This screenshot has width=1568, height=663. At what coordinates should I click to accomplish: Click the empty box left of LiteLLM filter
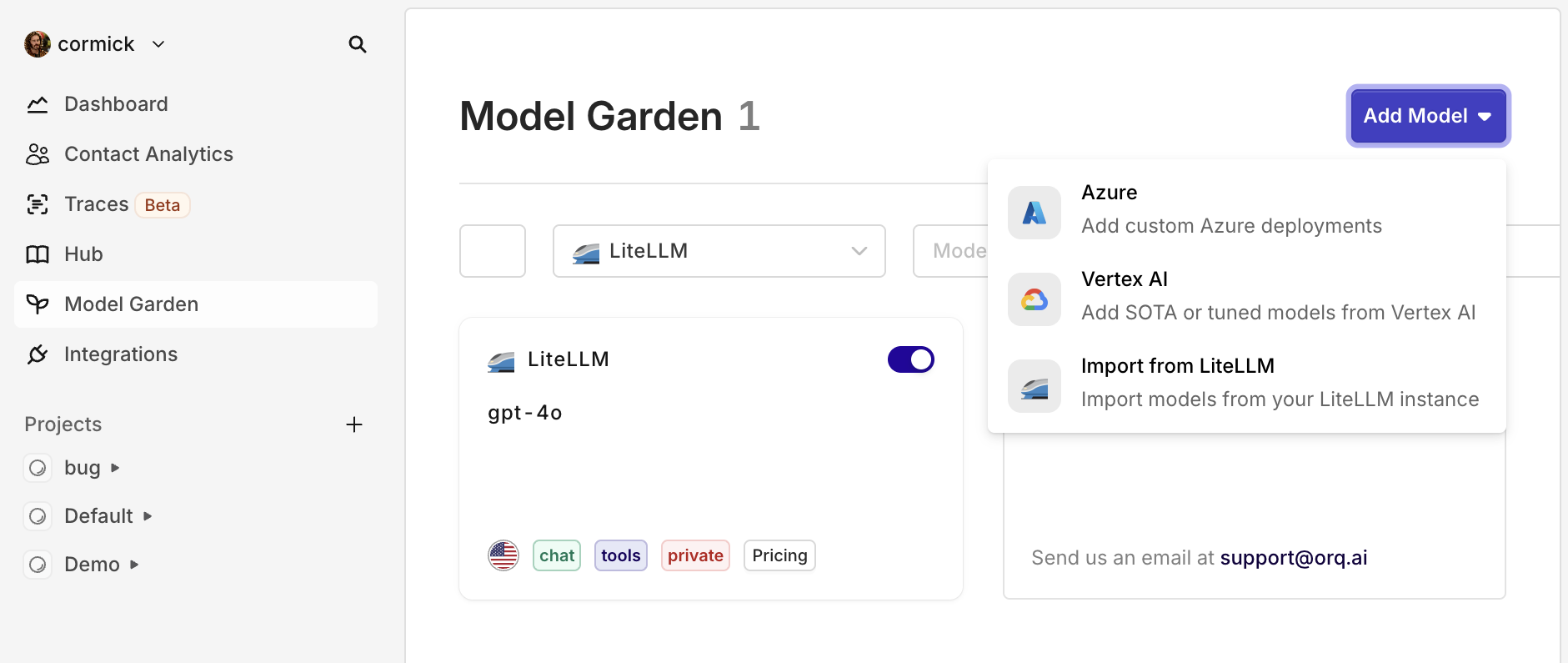[x=493, y=251]
